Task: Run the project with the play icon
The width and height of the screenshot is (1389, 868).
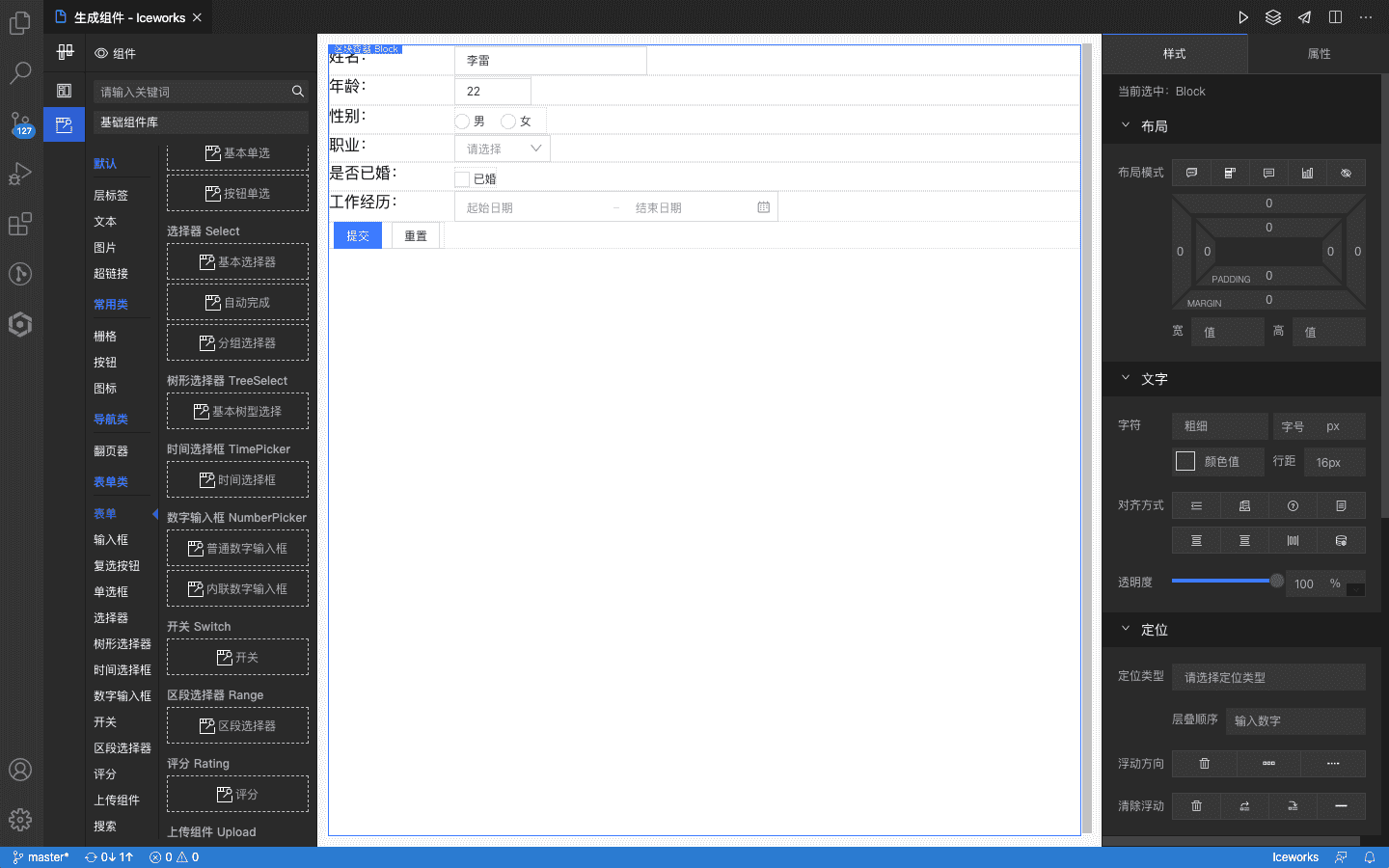Action: pos(1244,16)
